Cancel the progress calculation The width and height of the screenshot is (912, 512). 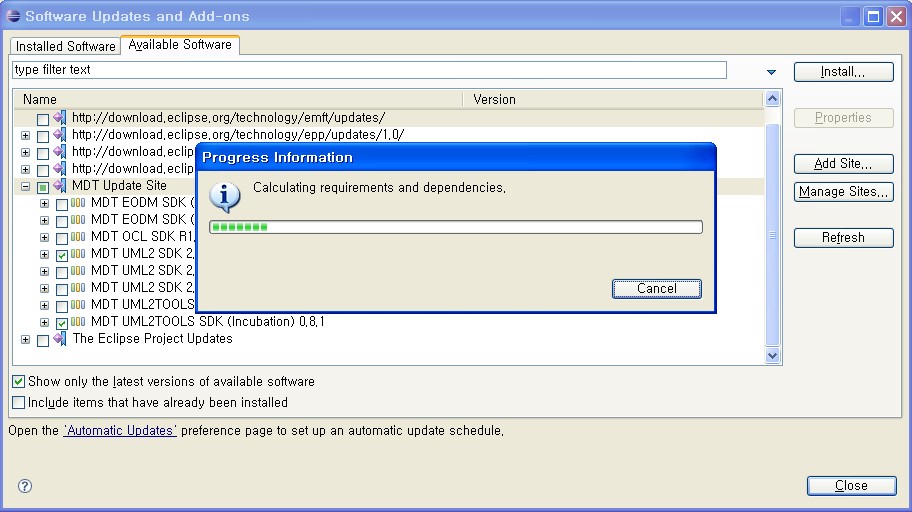657,289
